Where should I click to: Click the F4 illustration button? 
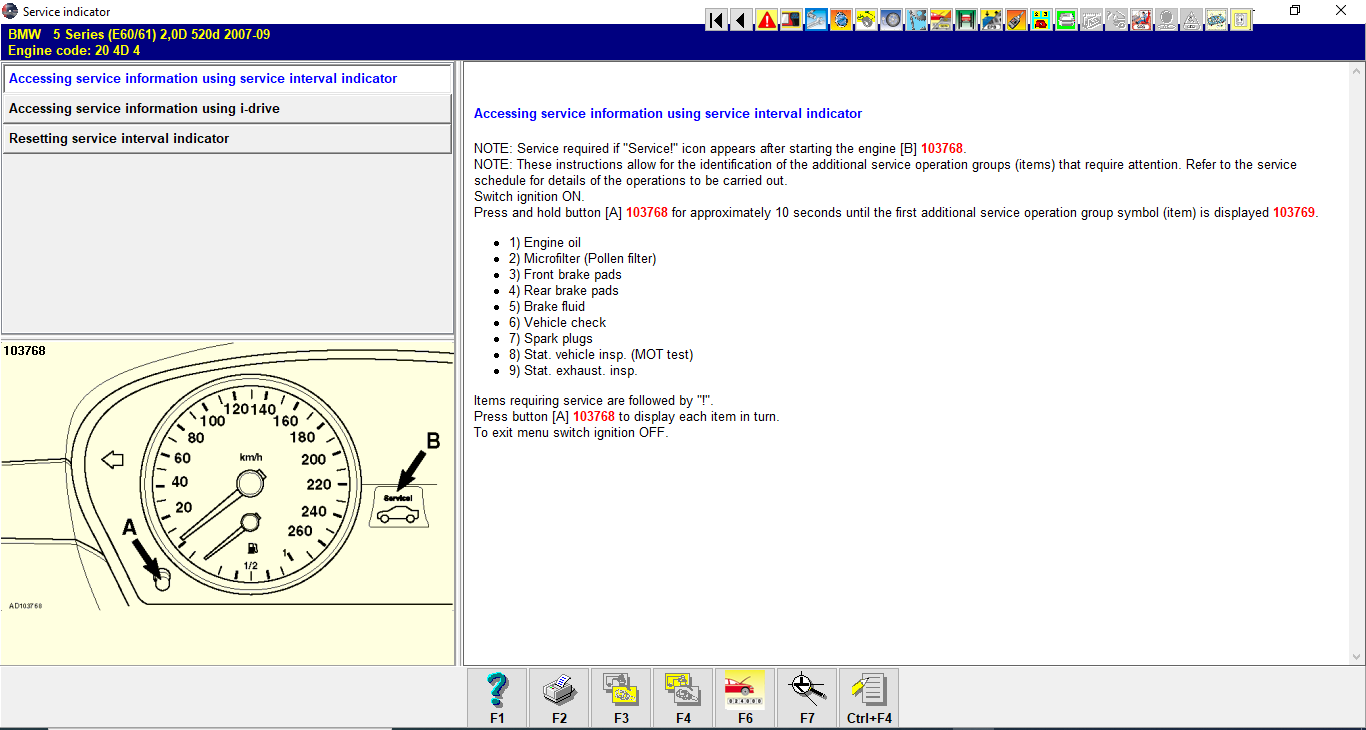click(x=684, y=698)
